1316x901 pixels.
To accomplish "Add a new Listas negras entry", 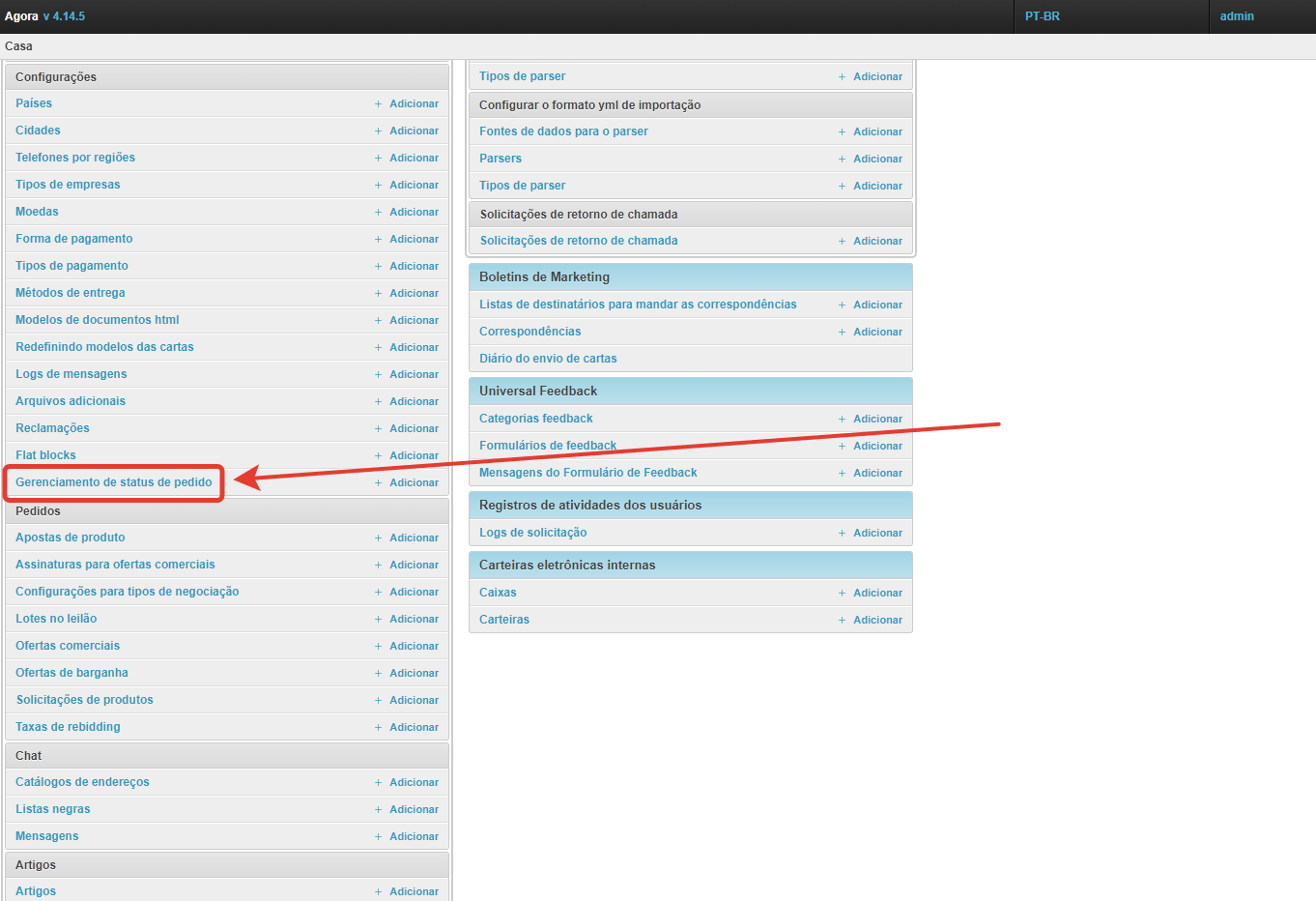I will click(413, 809).
